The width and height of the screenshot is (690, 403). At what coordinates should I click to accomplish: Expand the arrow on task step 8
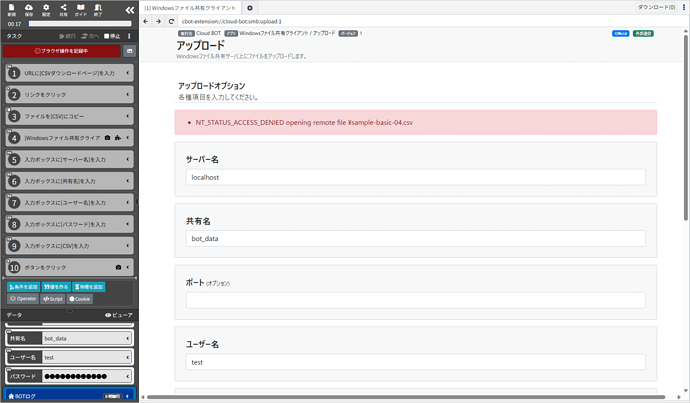[x=128, y=224]
